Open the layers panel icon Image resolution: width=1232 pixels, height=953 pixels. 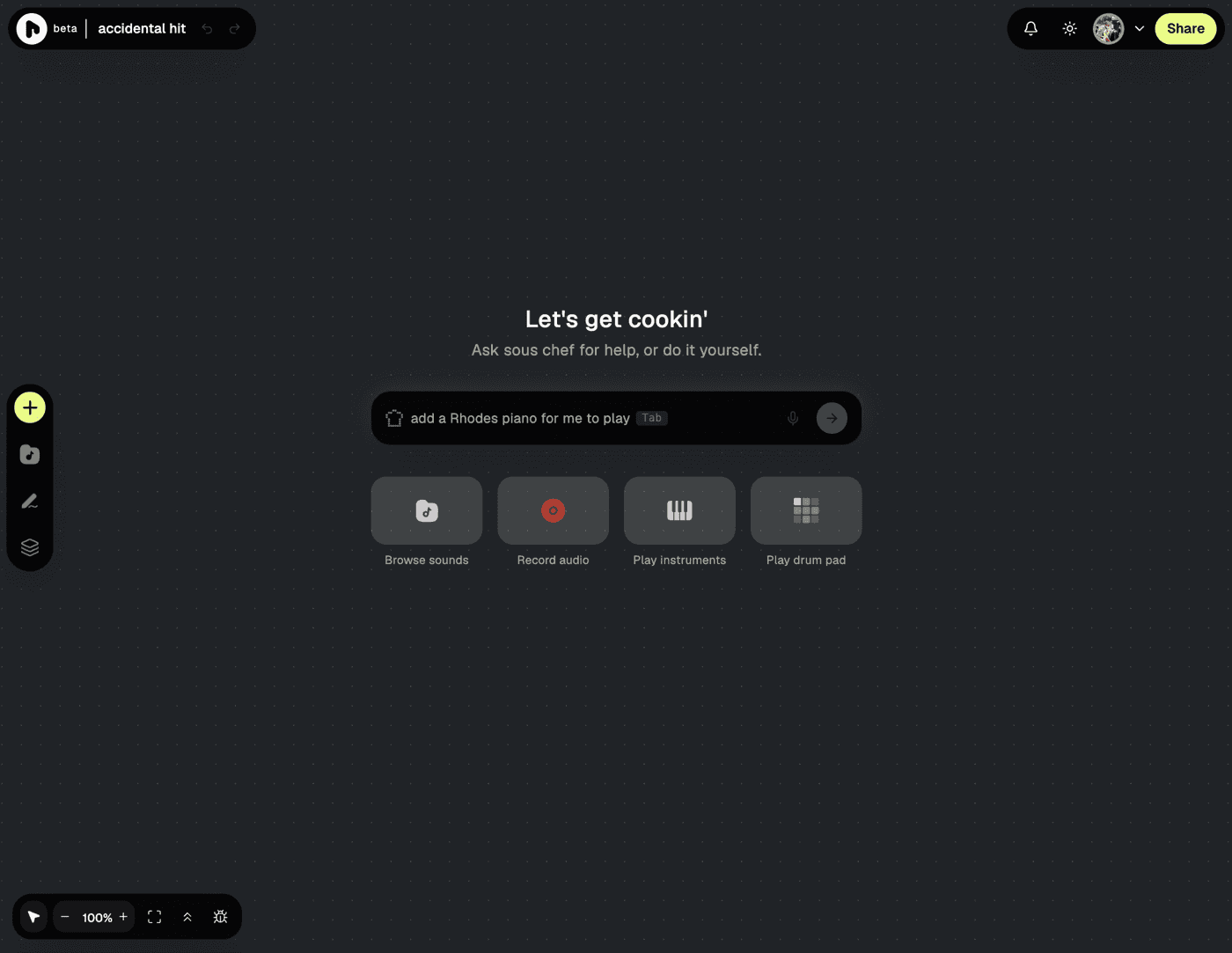point(30,547)
